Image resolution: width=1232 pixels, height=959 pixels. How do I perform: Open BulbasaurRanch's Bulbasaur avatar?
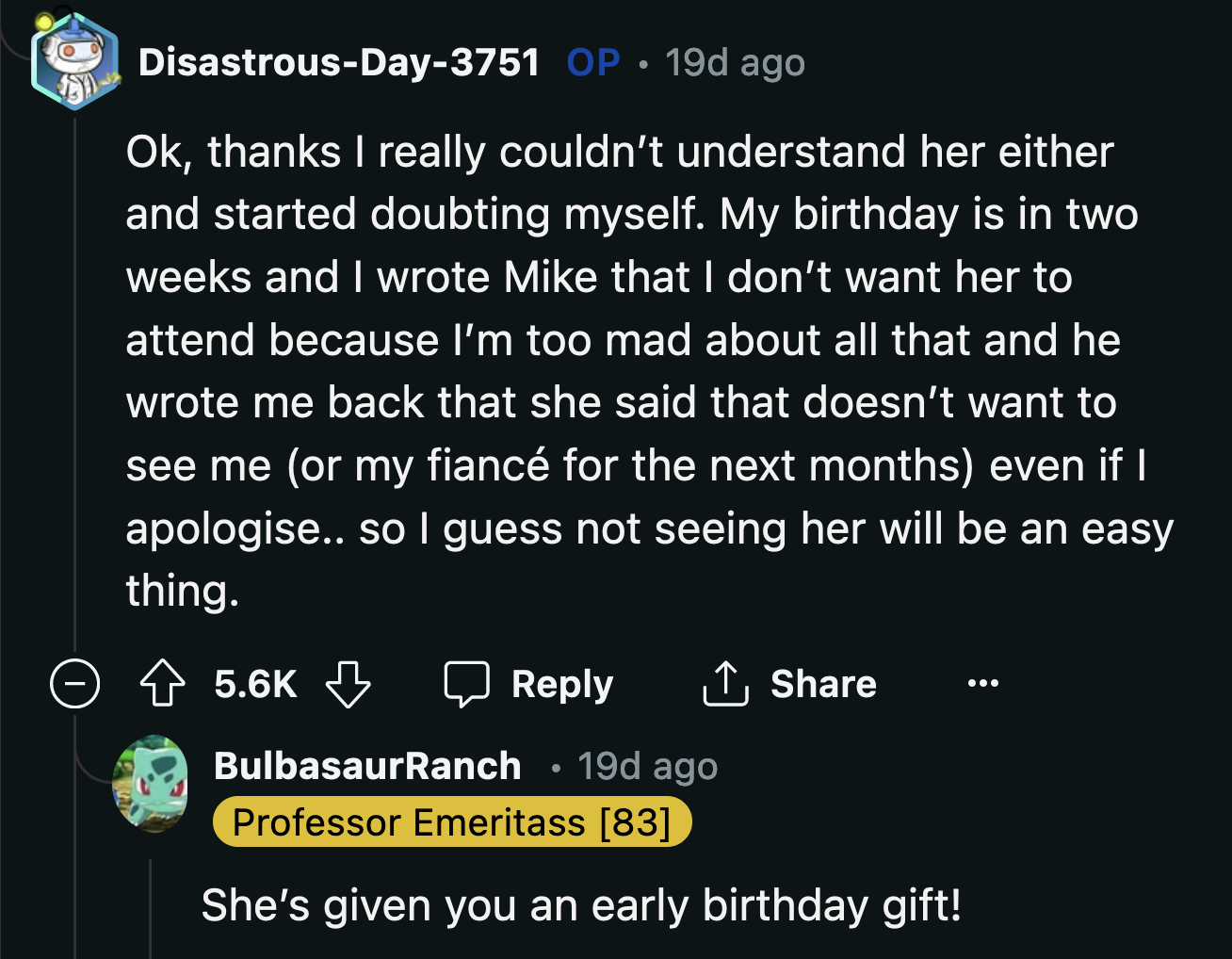[x=151, y=784]
